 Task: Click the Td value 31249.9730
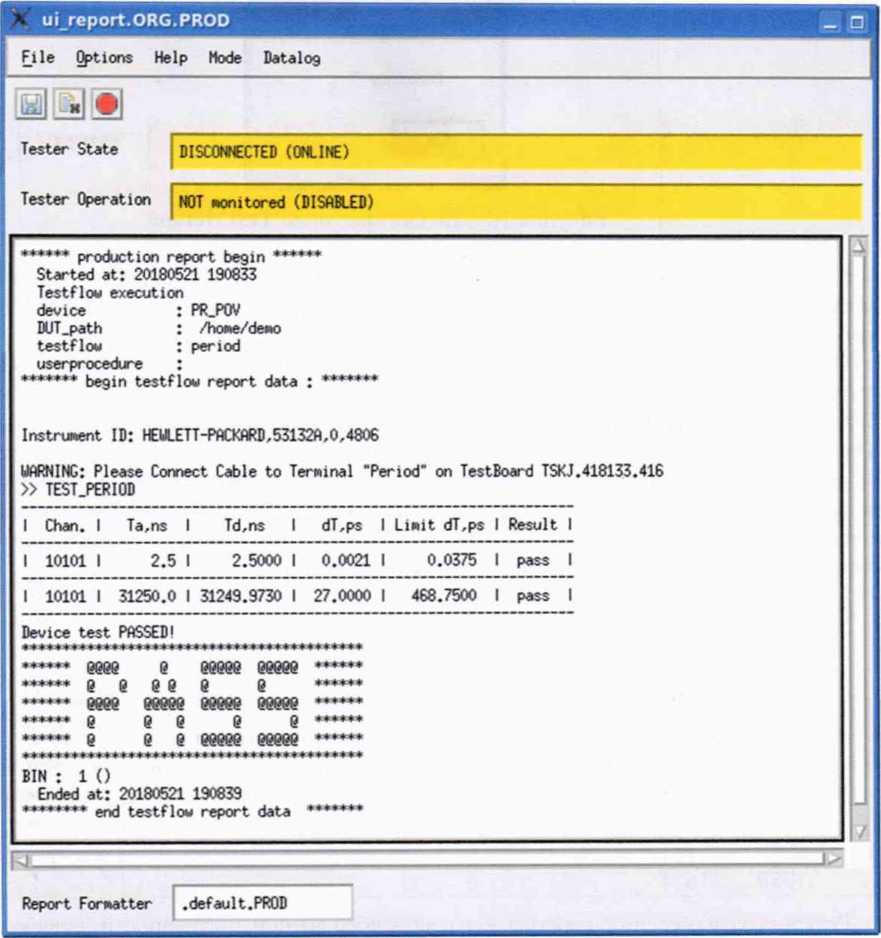[x=240, y=596]
